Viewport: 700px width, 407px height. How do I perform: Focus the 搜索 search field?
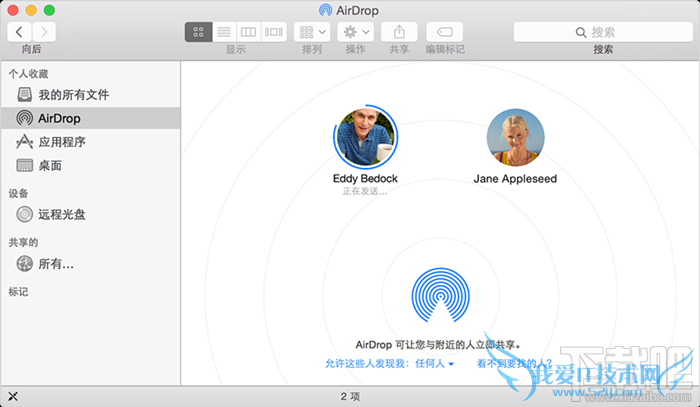[603, 32]
